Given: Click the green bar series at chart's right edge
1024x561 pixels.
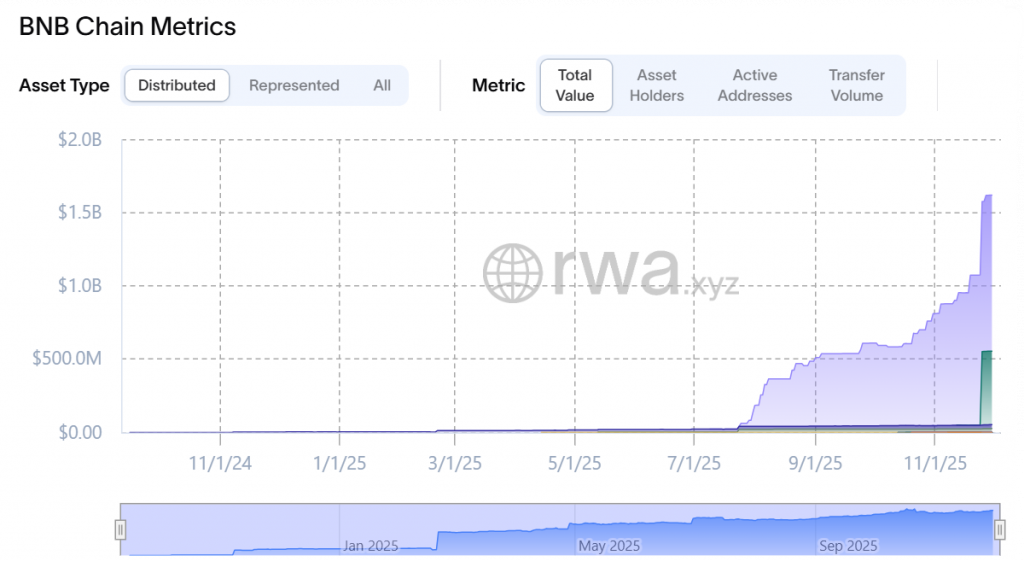Looking at the screenshot, I should (987, 389).
